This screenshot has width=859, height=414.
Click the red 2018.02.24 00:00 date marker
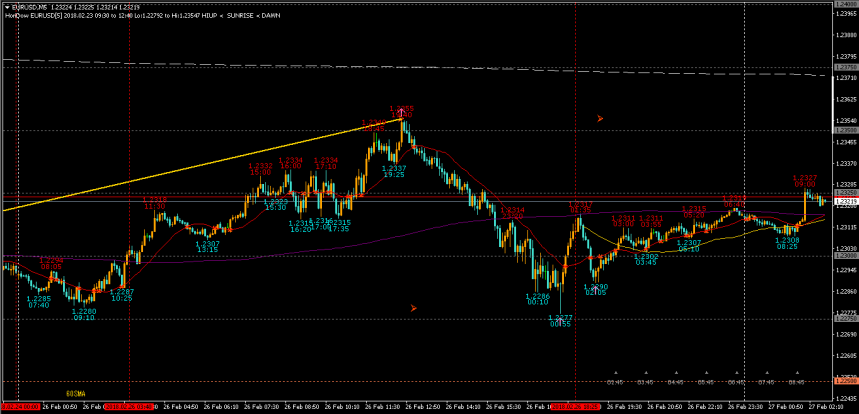[21, 407]
